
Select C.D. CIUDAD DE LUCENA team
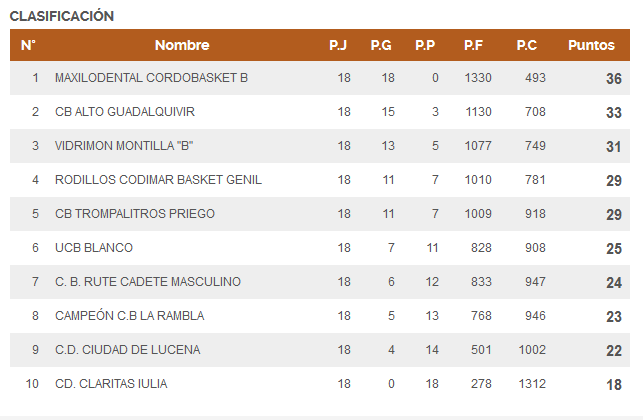128,350
